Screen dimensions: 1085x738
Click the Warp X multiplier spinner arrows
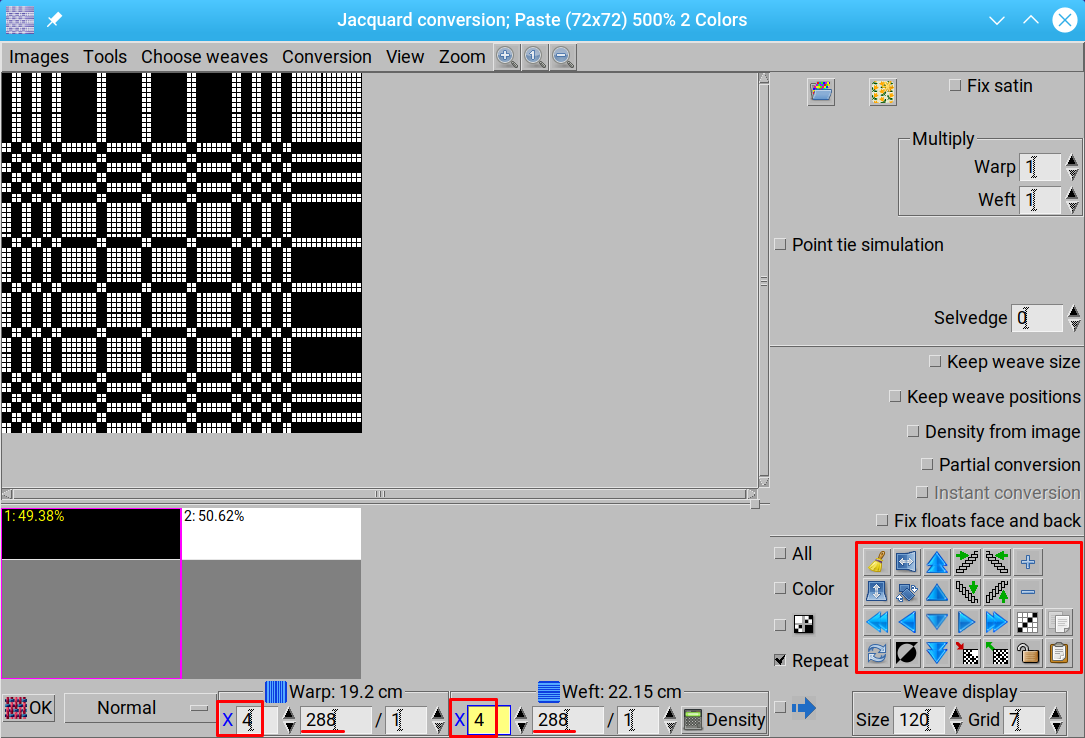coord(289,720)
